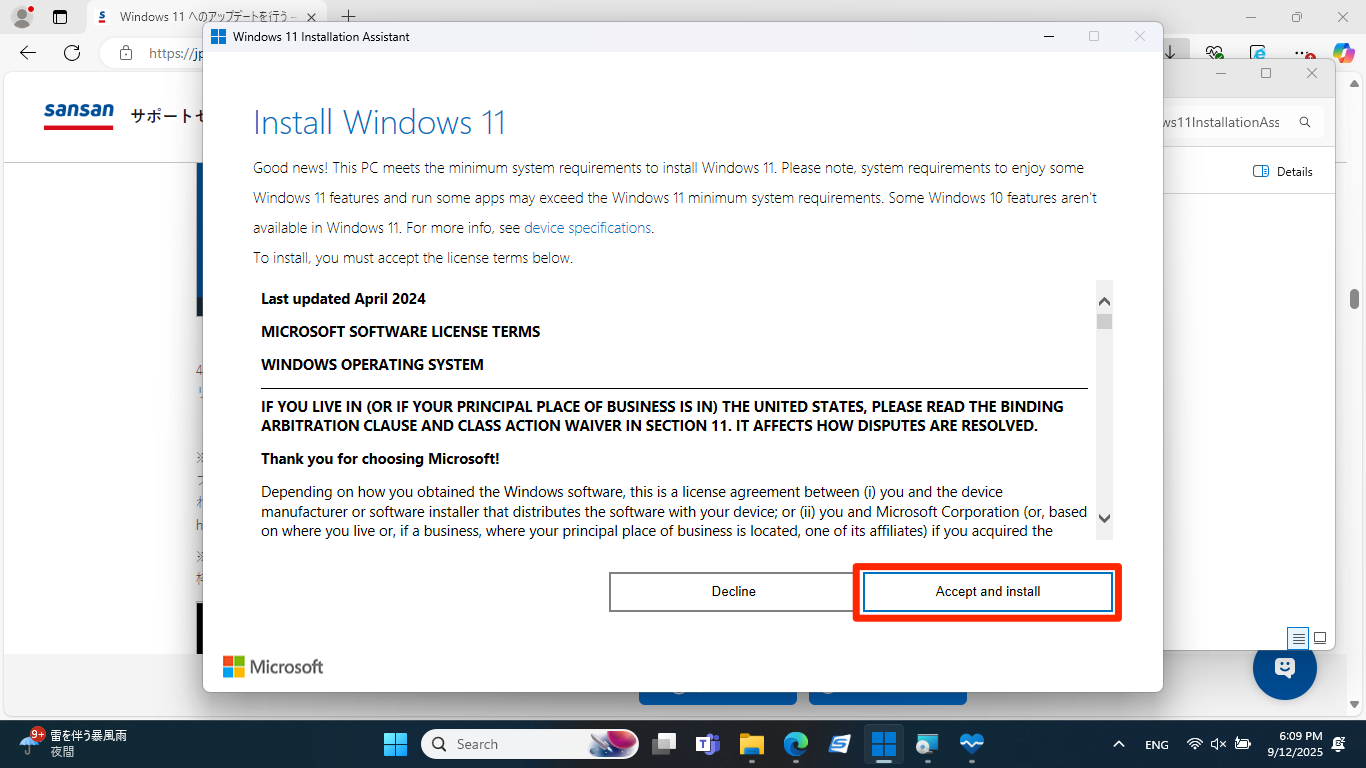Open Browser essentials heart icon in Edge
This screenshot has width=1366, height=768.
click(1214, 53)
